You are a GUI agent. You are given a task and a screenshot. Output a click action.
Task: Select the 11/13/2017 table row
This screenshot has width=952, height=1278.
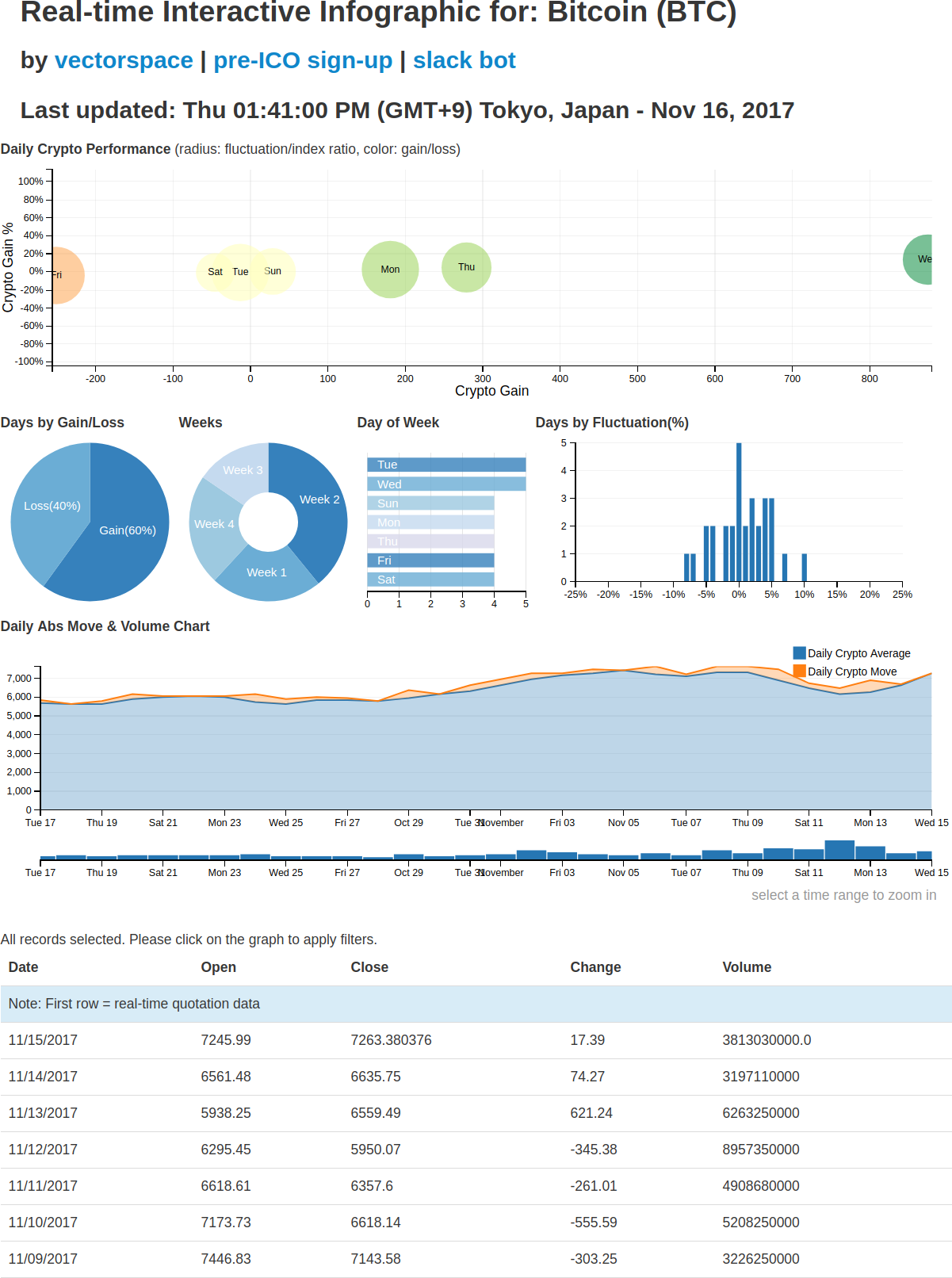pyautogui.click(x=476, y=1113)
